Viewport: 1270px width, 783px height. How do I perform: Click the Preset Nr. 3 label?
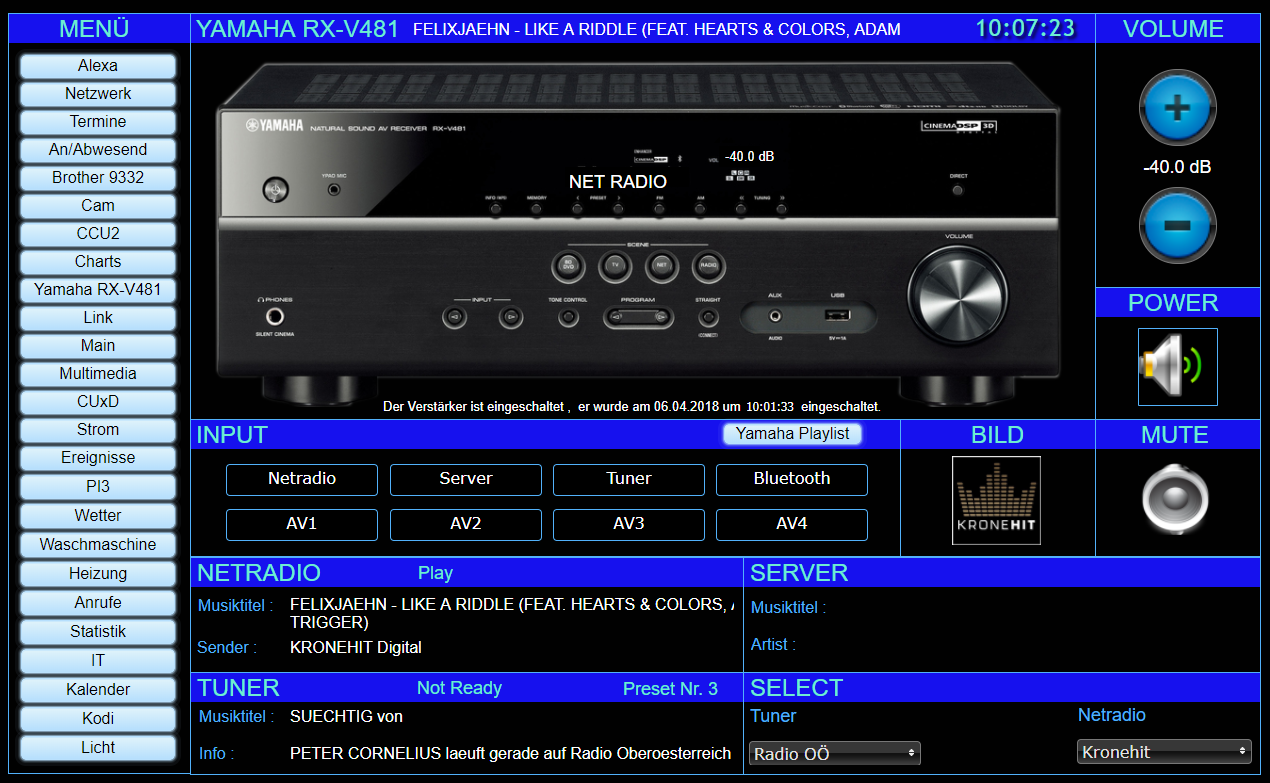tap(670, 689)
